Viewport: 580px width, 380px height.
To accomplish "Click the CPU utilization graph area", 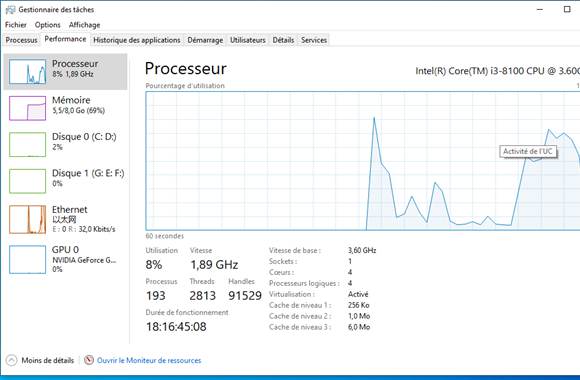I will (362, 161).
